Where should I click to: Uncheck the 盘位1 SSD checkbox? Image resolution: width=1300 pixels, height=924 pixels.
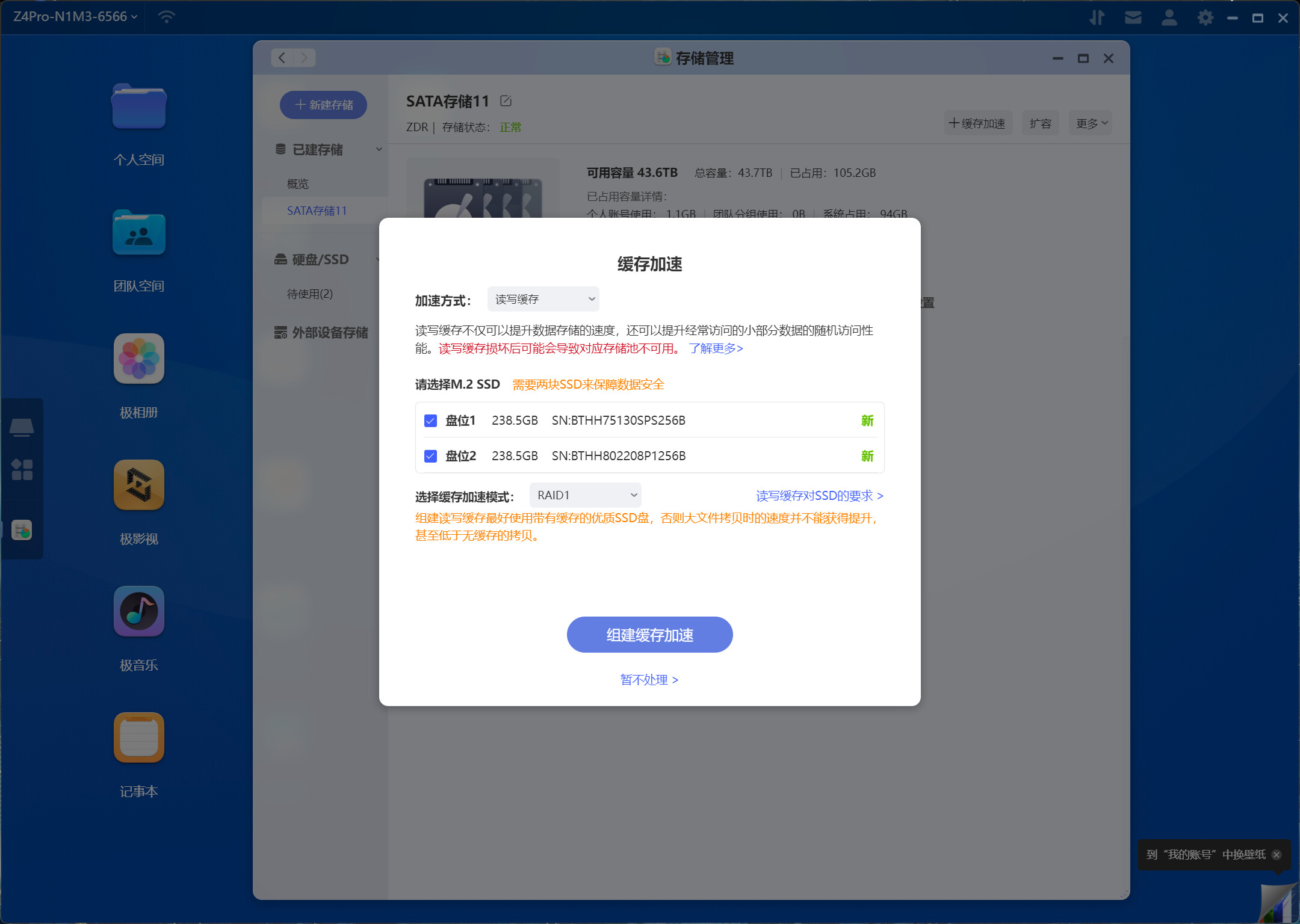430,420
